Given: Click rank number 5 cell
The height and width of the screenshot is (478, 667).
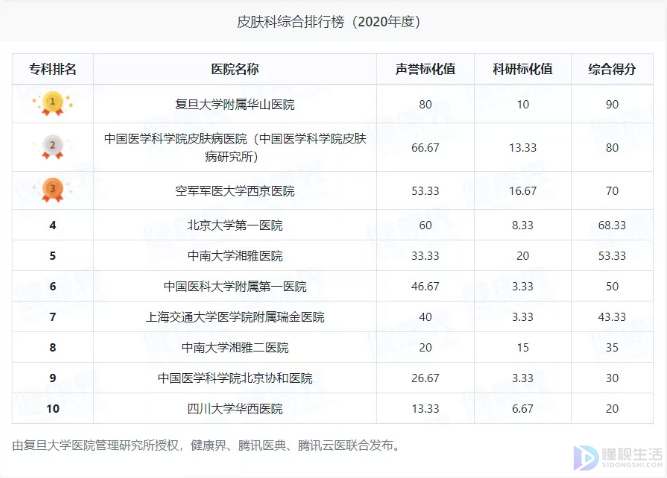Looking at the screenshot, I should point(52,256).
